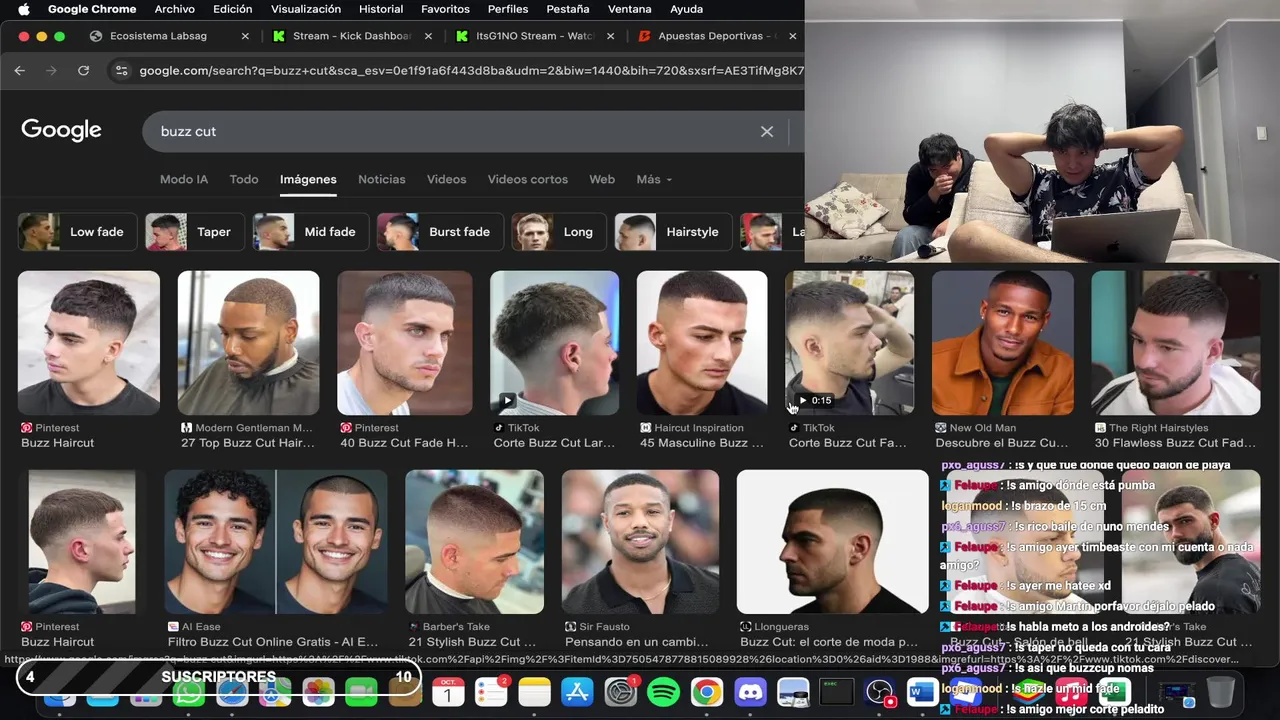The width and height of the screenshot is (1280, 720).
Task: Play the 0:15 TikTok buzz cut video
Action: coord(849,343)
